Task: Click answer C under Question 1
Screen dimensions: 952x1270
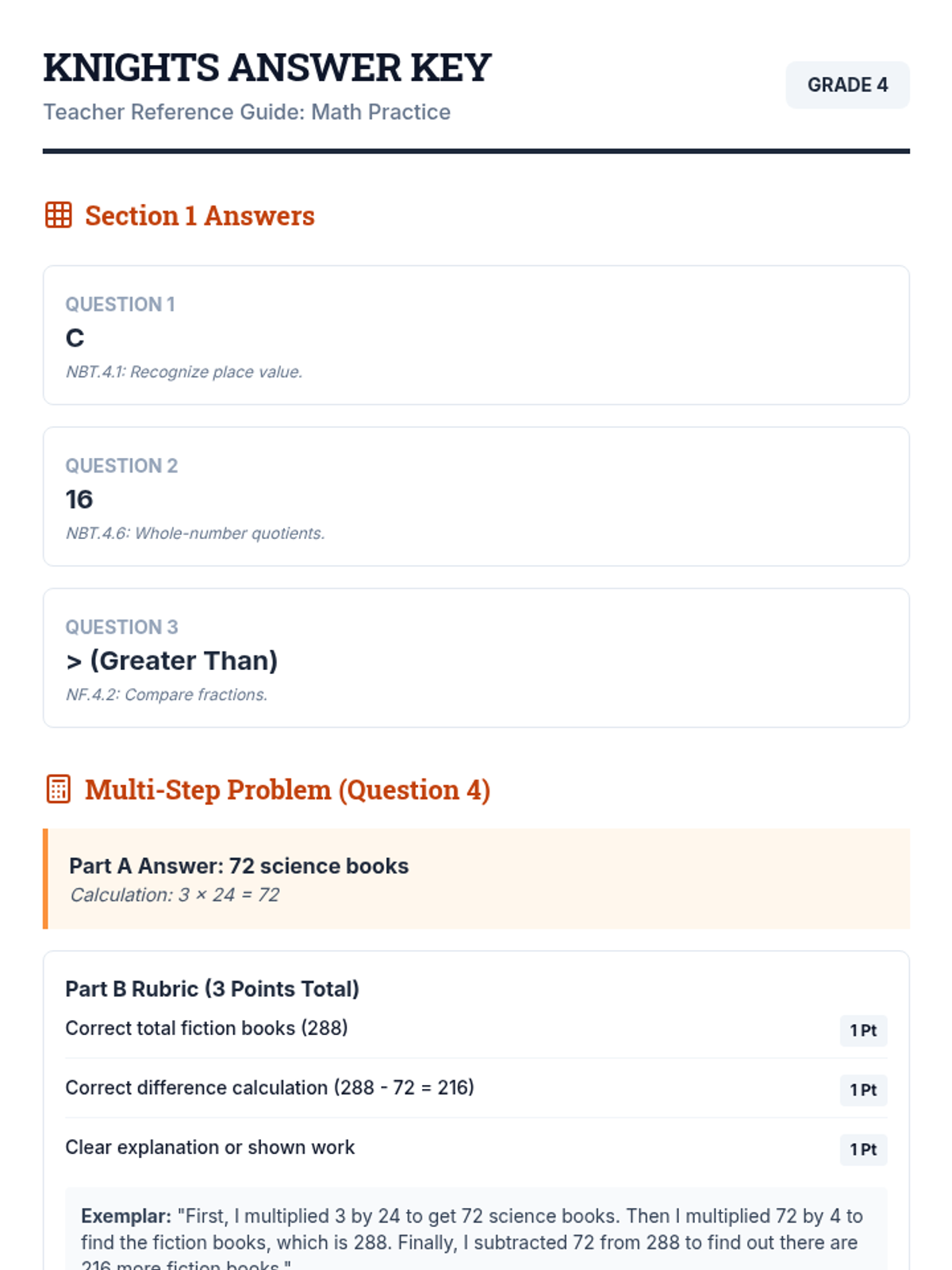Action: pyautogui.click(x=75, y=338)
